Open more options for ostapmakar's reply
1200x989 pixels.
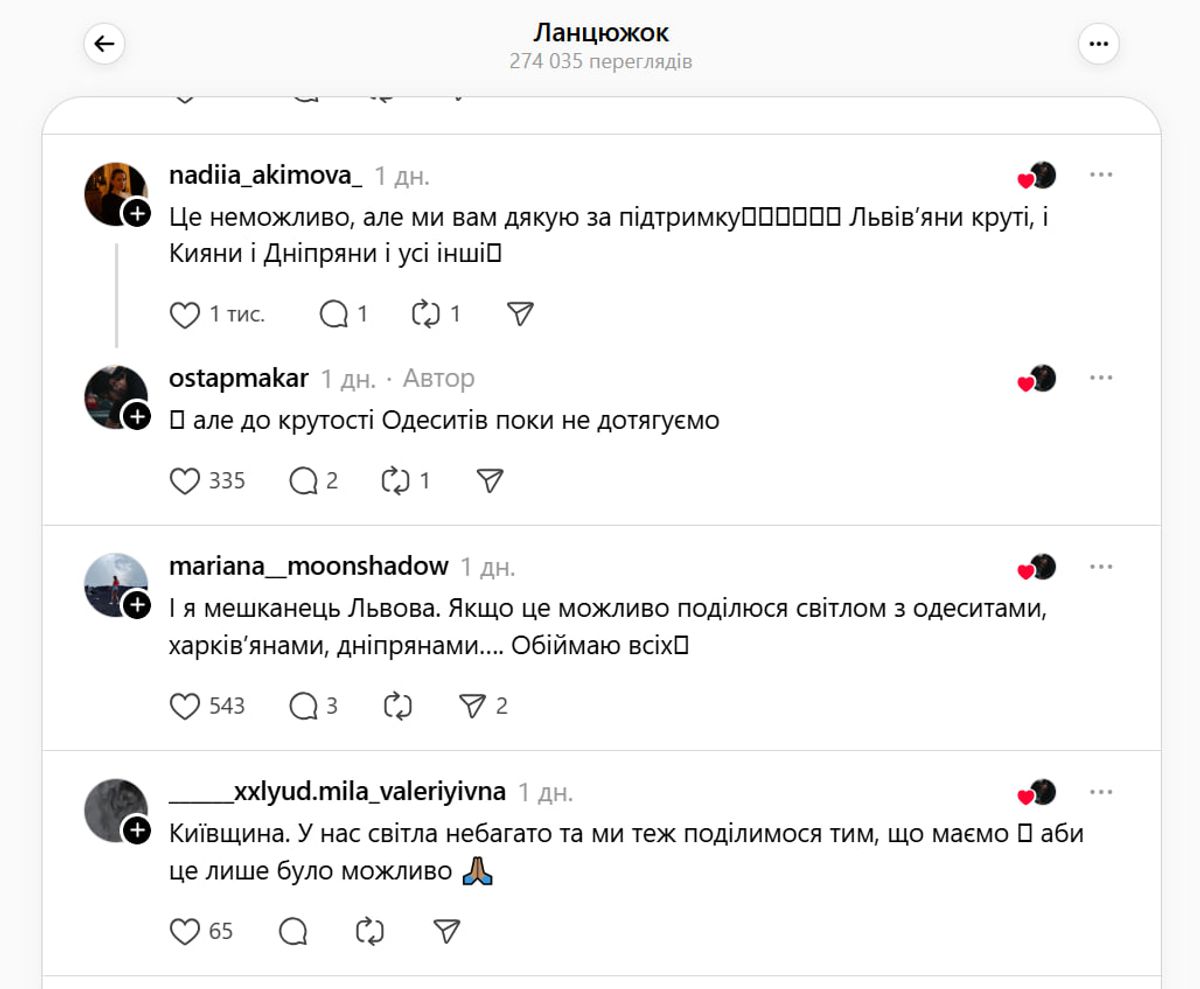tap(1101, 378)
